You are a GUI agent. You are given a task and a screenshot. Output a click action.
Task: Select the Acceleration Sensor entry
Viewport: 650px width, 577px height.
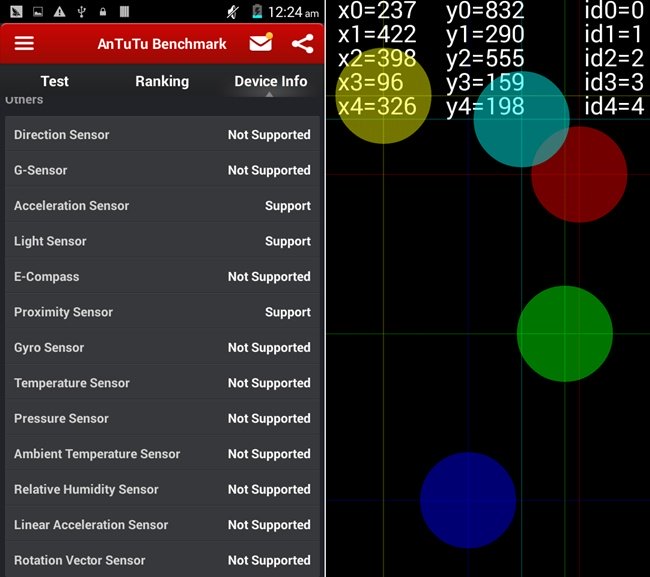click(x=162, y=206)
